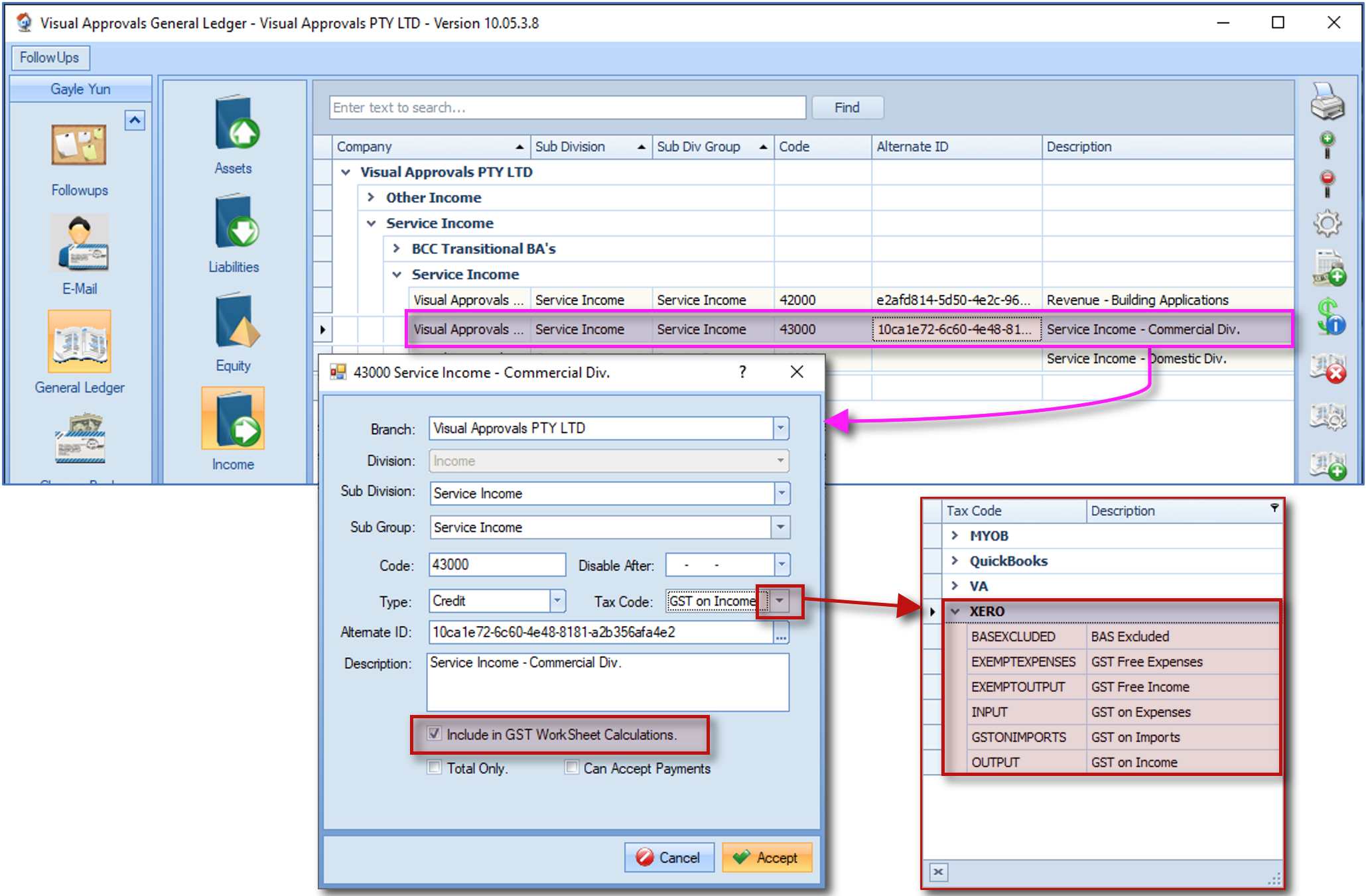The height and width of the screenshot is (896, 1366).
Task: Toggle Include in GST WorkSheet Calculations checkbox
Action: tap(435, 734)
